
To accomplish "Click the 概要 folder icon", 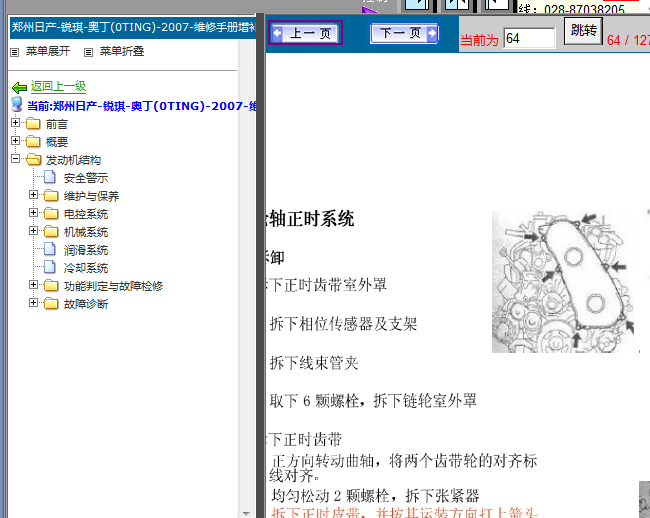I will tap(33, 142).
